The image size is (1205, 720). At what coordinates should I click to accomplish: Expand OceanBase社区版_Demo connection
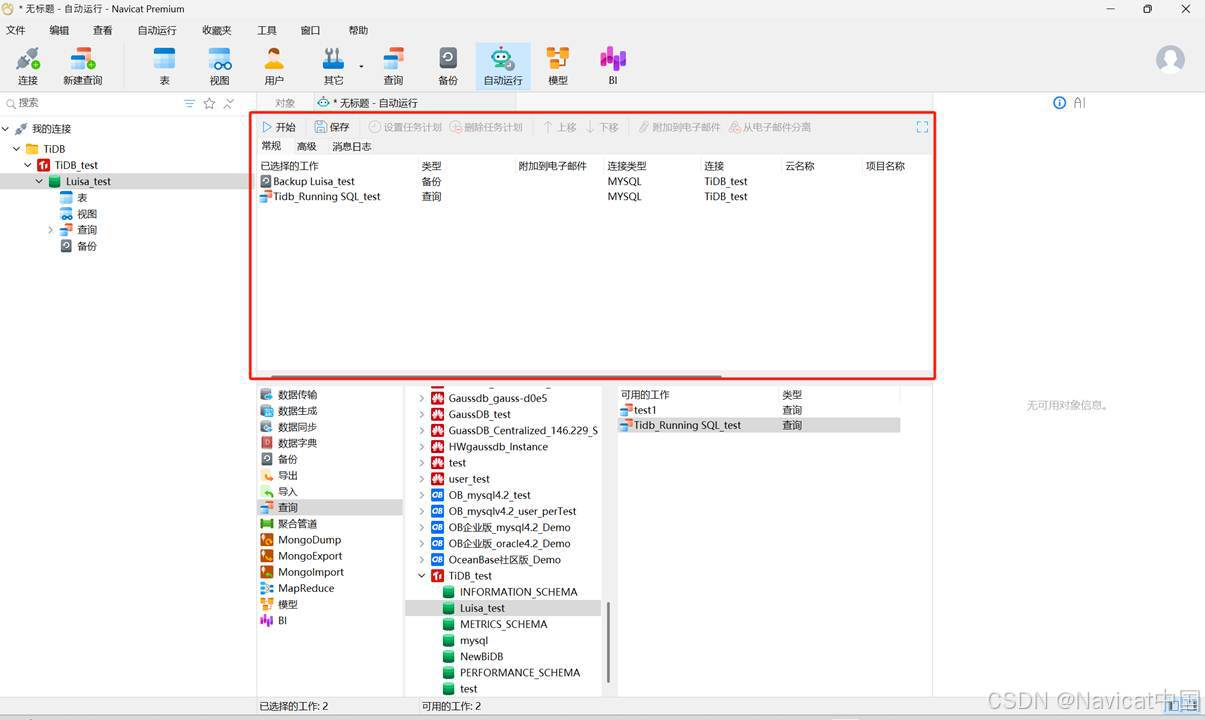point(422,560)
